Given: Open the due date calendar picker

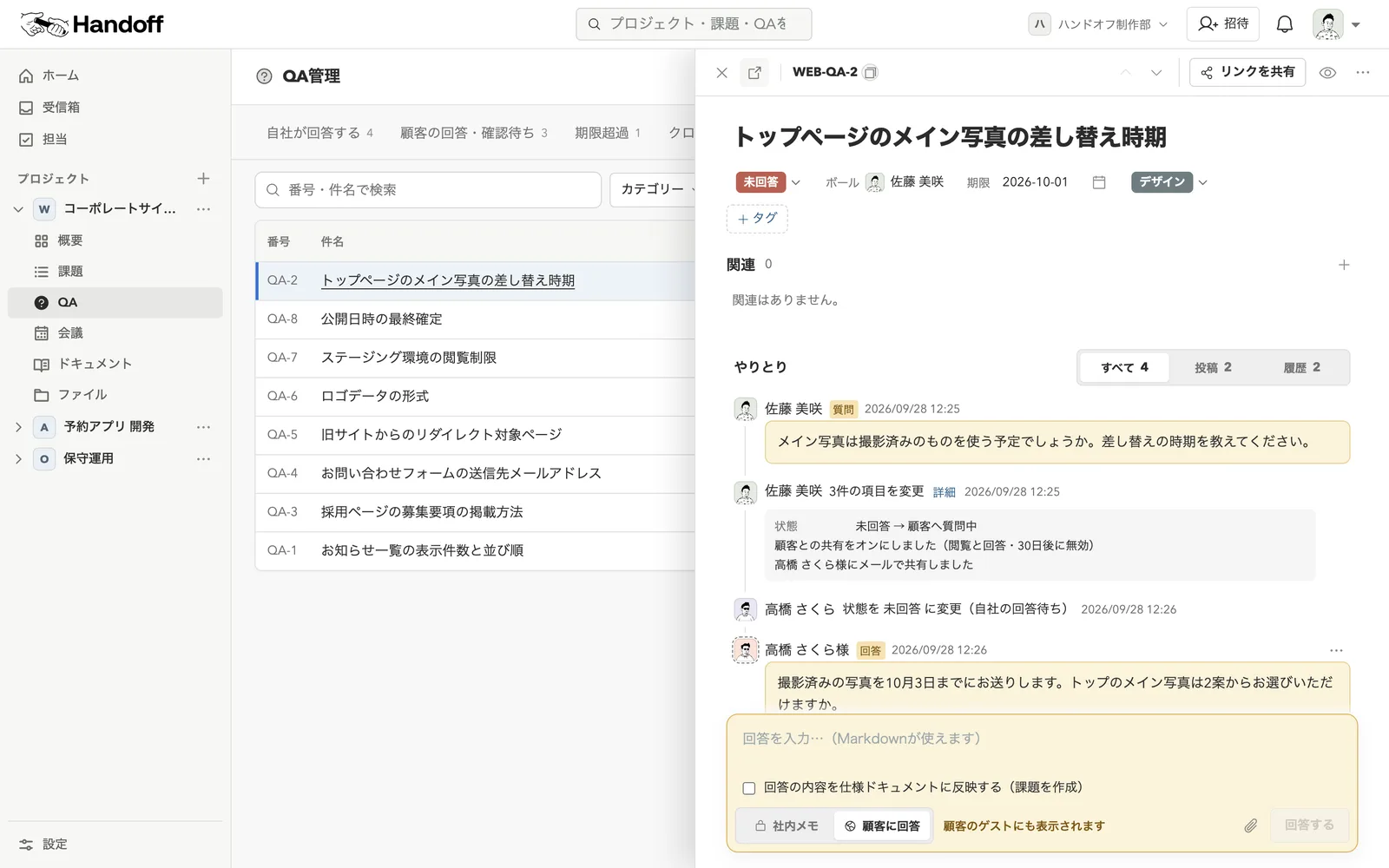Looking at the screenshot, I should 1099,182.
